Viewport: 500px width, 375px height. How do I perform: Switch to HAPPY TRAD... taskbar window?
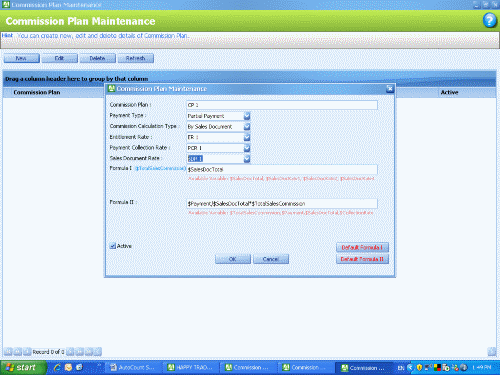(x=192, y=368)
